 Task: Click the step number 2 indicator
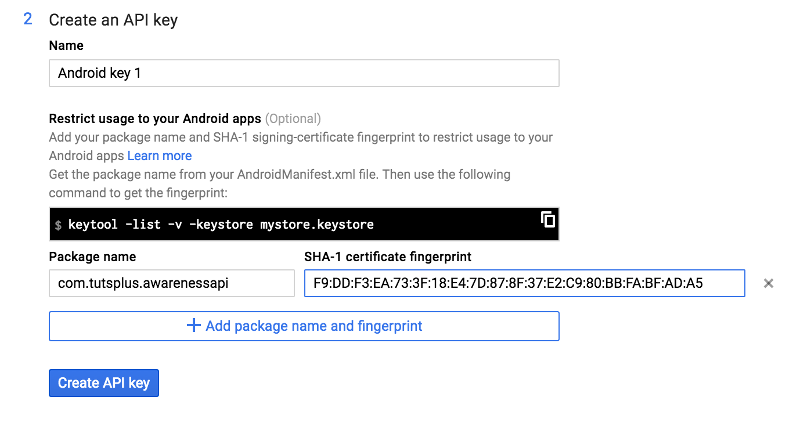(x=28, y=19)
